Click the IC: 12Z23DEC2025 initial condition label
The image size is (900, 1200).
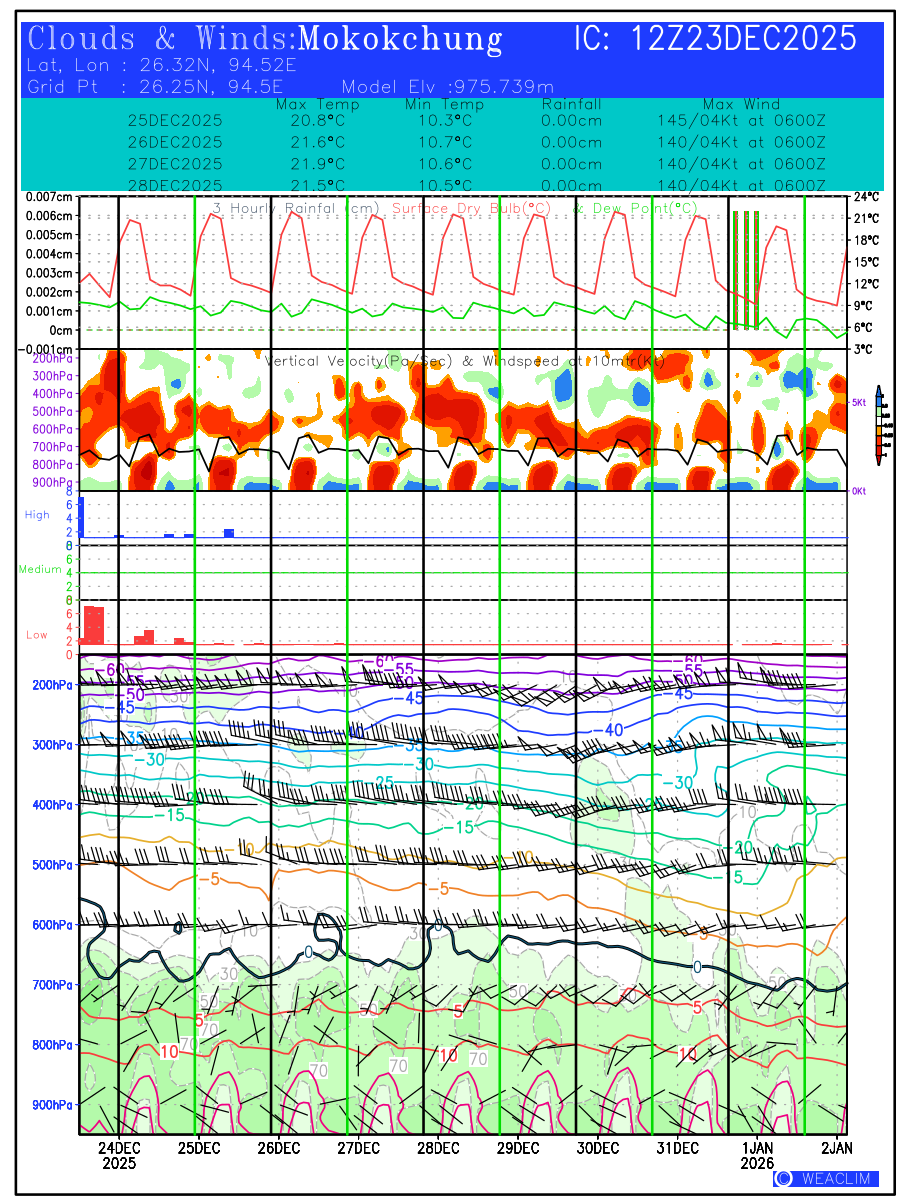click(715, 39)
